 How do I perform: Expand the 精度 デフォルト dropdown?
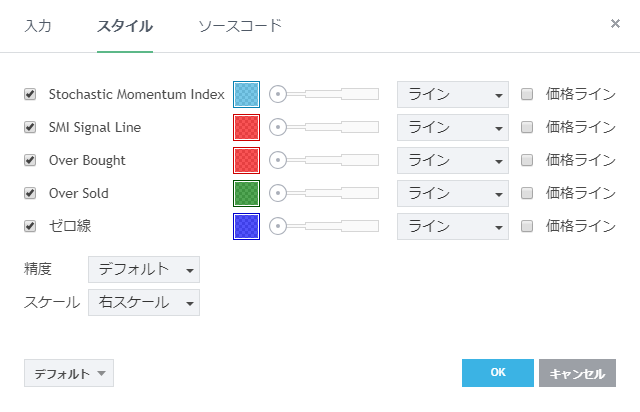point(144,270)
